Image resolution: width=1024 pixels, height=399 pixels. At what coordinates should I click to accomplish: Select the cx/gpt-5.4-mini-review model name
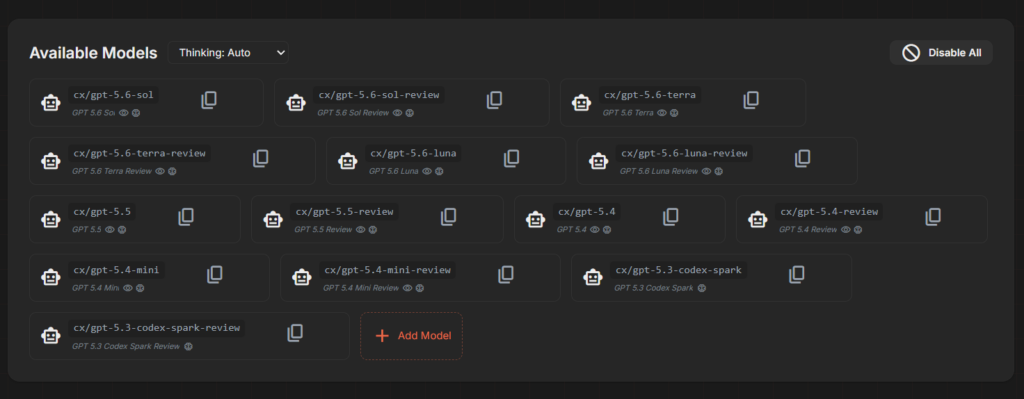[388, 270]
